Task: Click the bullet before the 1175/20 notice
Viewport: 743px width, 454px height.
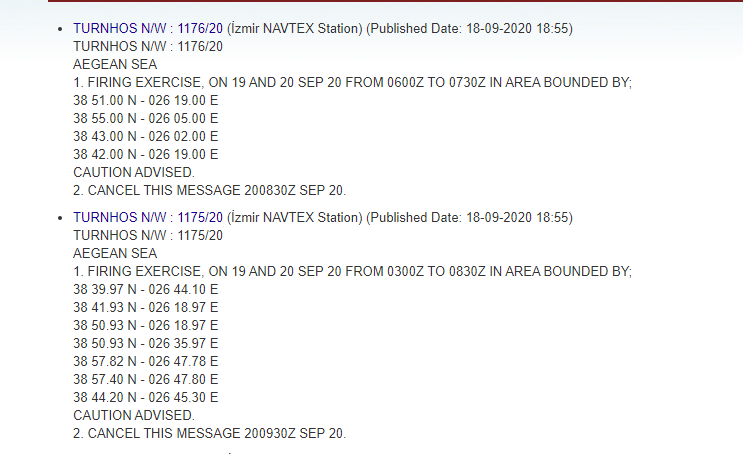Action: pyautogui.click(x=60, y=218)
